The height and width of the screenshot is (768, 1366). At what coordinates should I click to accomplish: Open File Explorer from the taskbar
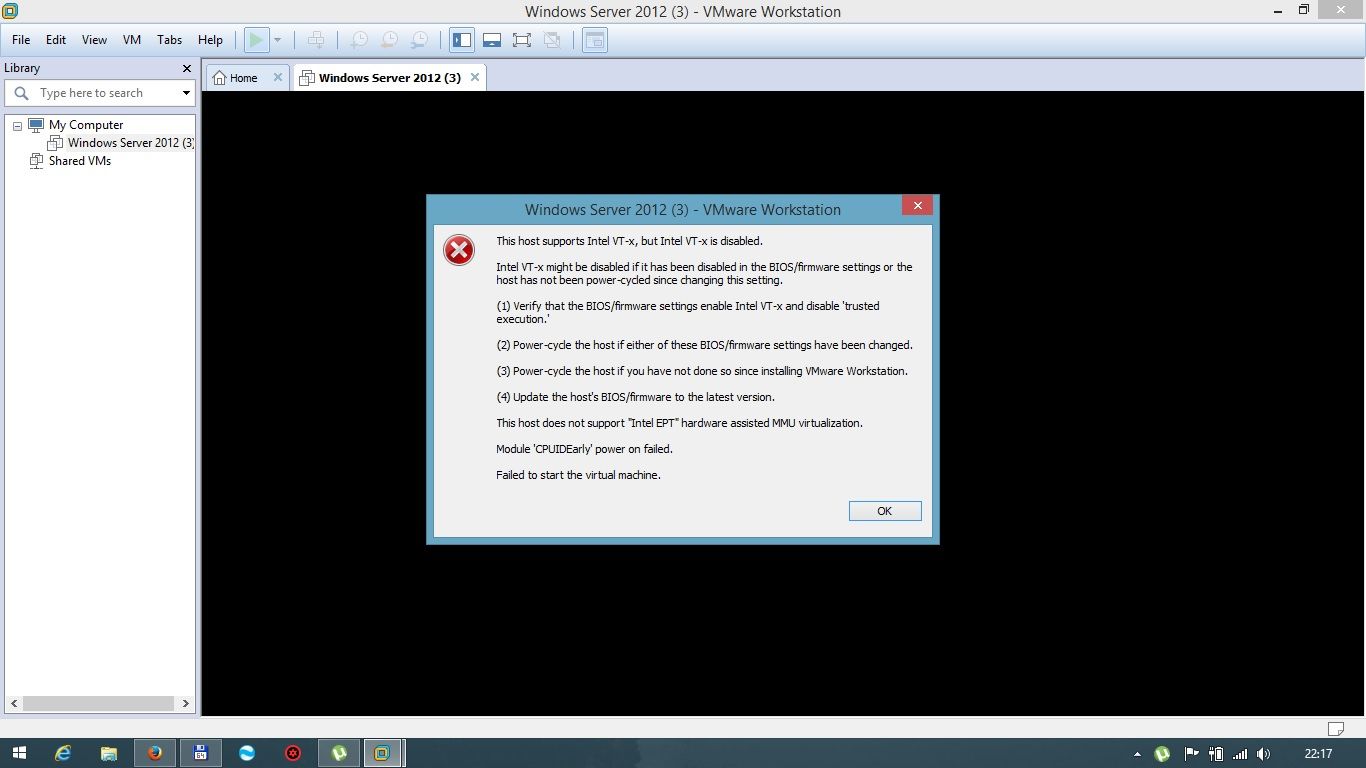[109, 753]
